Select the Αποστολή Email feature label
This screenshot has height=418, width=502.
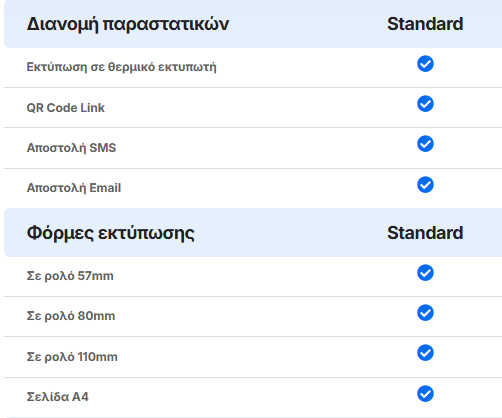[74, 188]
